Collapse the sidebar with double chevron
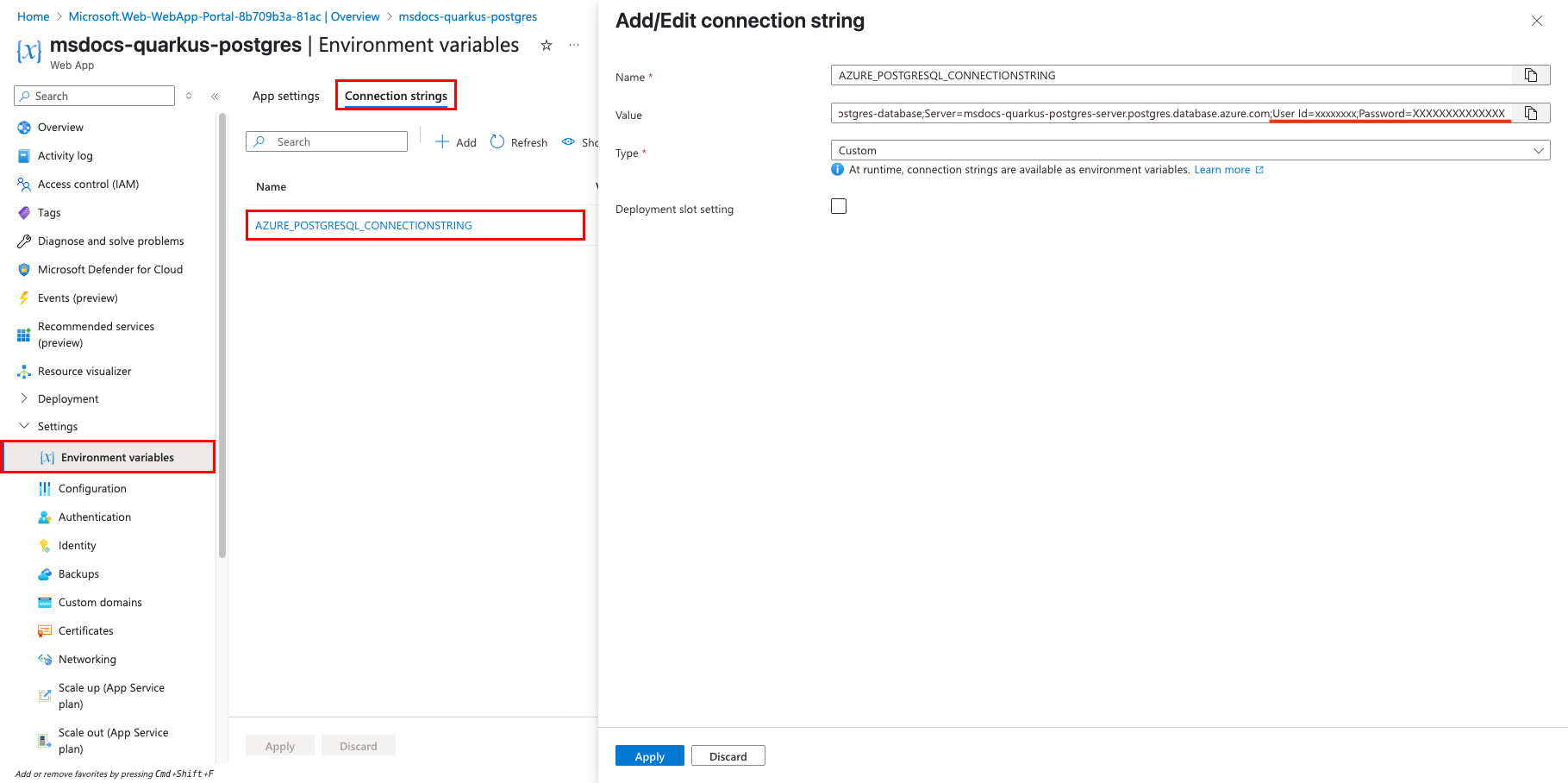 coord(215,97)
